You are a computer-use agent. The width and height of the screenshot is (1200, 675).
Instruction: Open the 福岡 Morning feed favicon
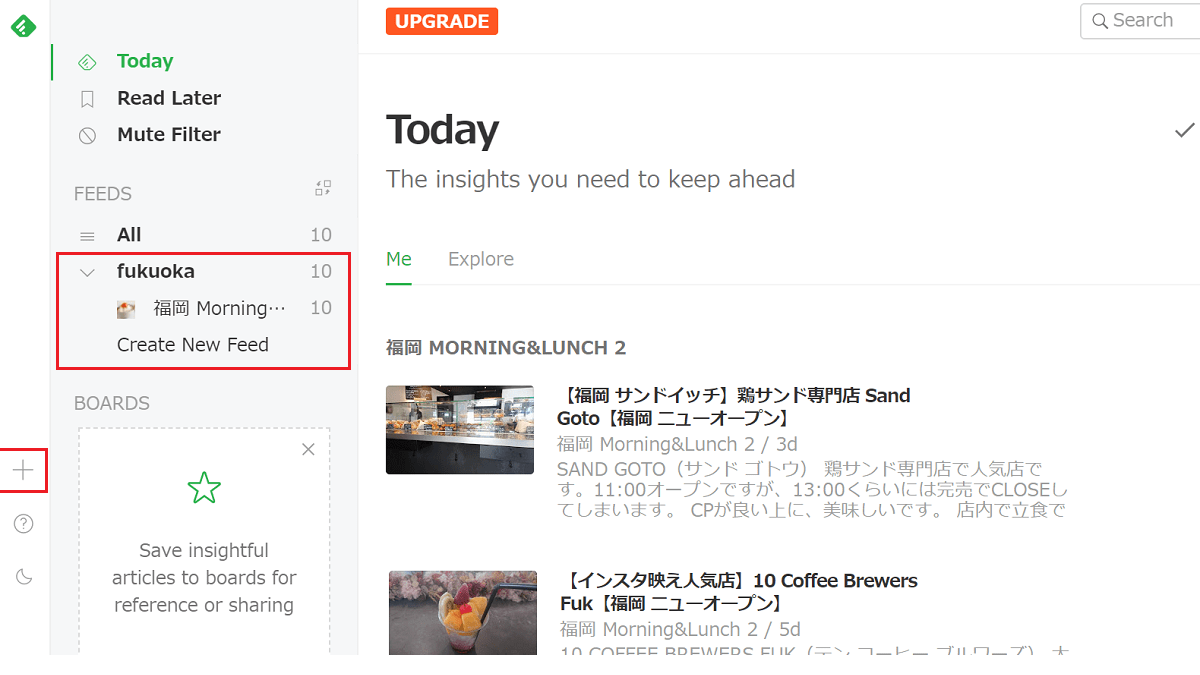(x=125, y=308)
